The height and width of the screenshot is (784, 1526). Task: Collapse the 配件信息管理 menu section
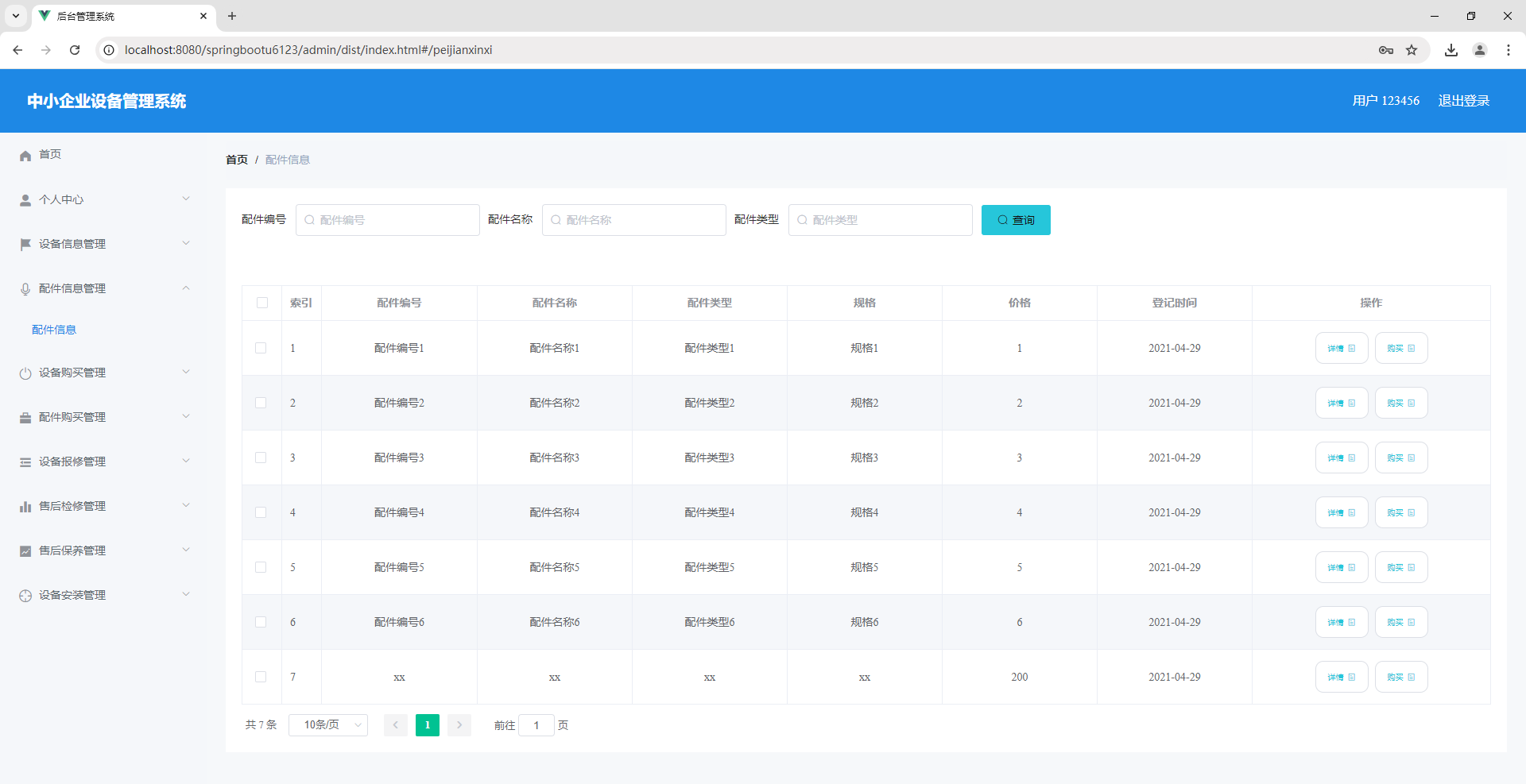(x=186, y=288)
